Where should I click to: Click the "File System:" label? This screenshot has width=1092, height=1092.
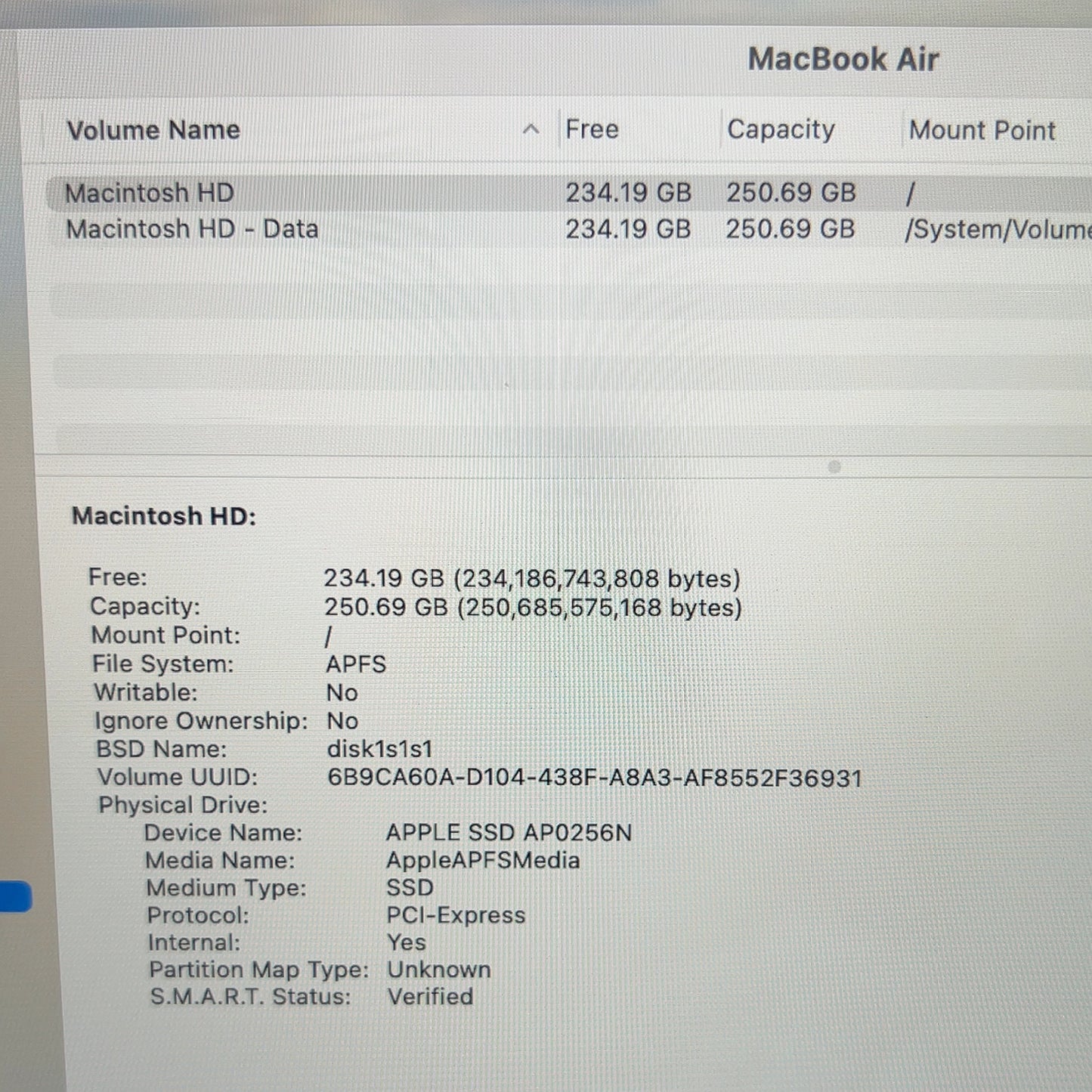(x=163, y=664)
